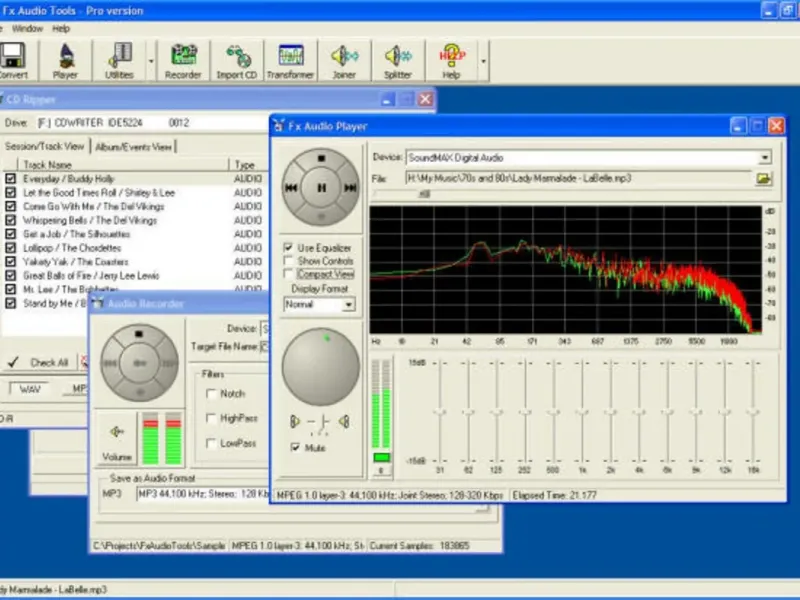Viewport: 800px width, 600px height.
Task: Enable the HighPass filter checkbox
Action: click(211, 418)
